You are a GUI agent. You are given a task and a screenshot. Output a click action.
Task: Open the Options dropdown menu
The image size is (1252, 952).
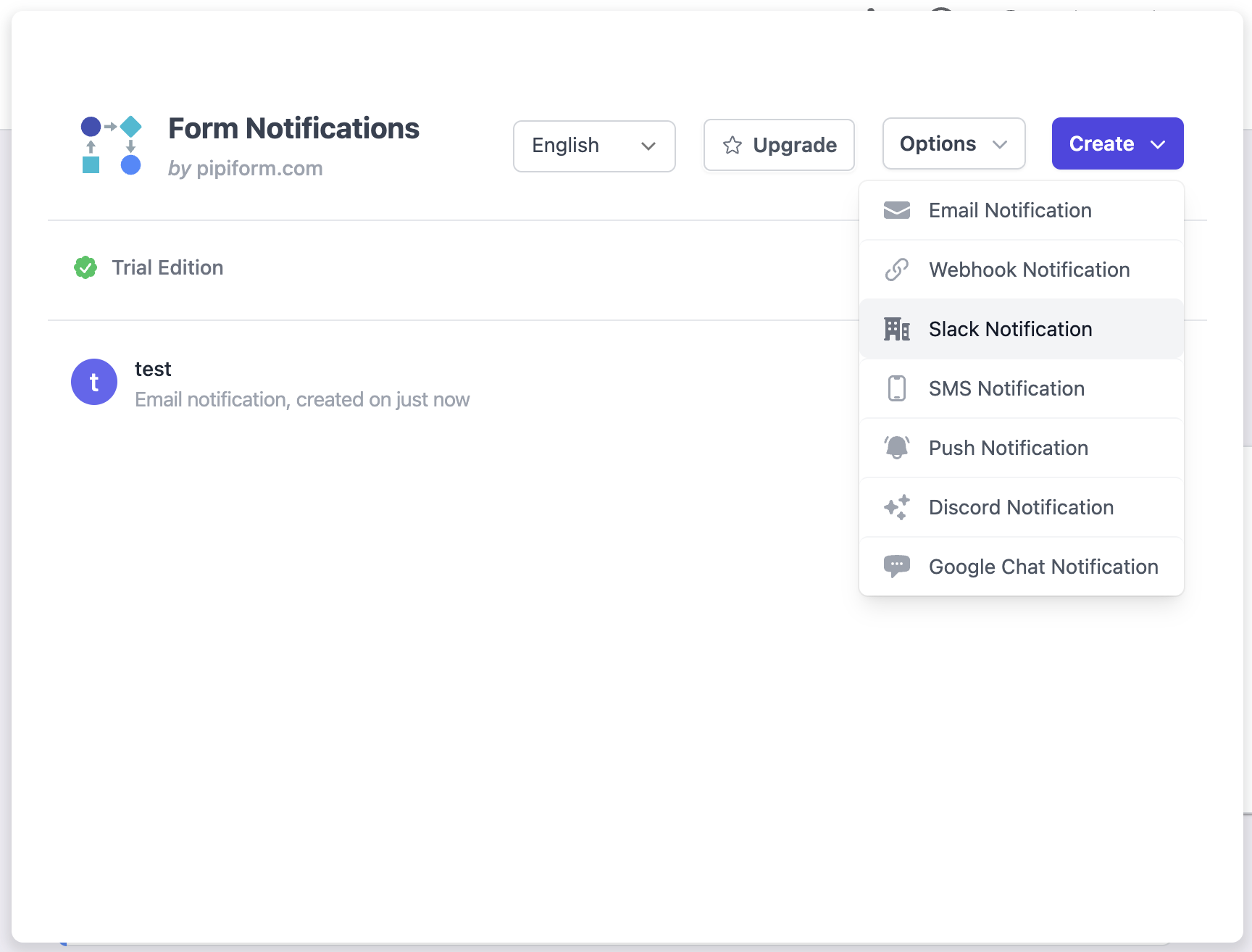point(953,143)
